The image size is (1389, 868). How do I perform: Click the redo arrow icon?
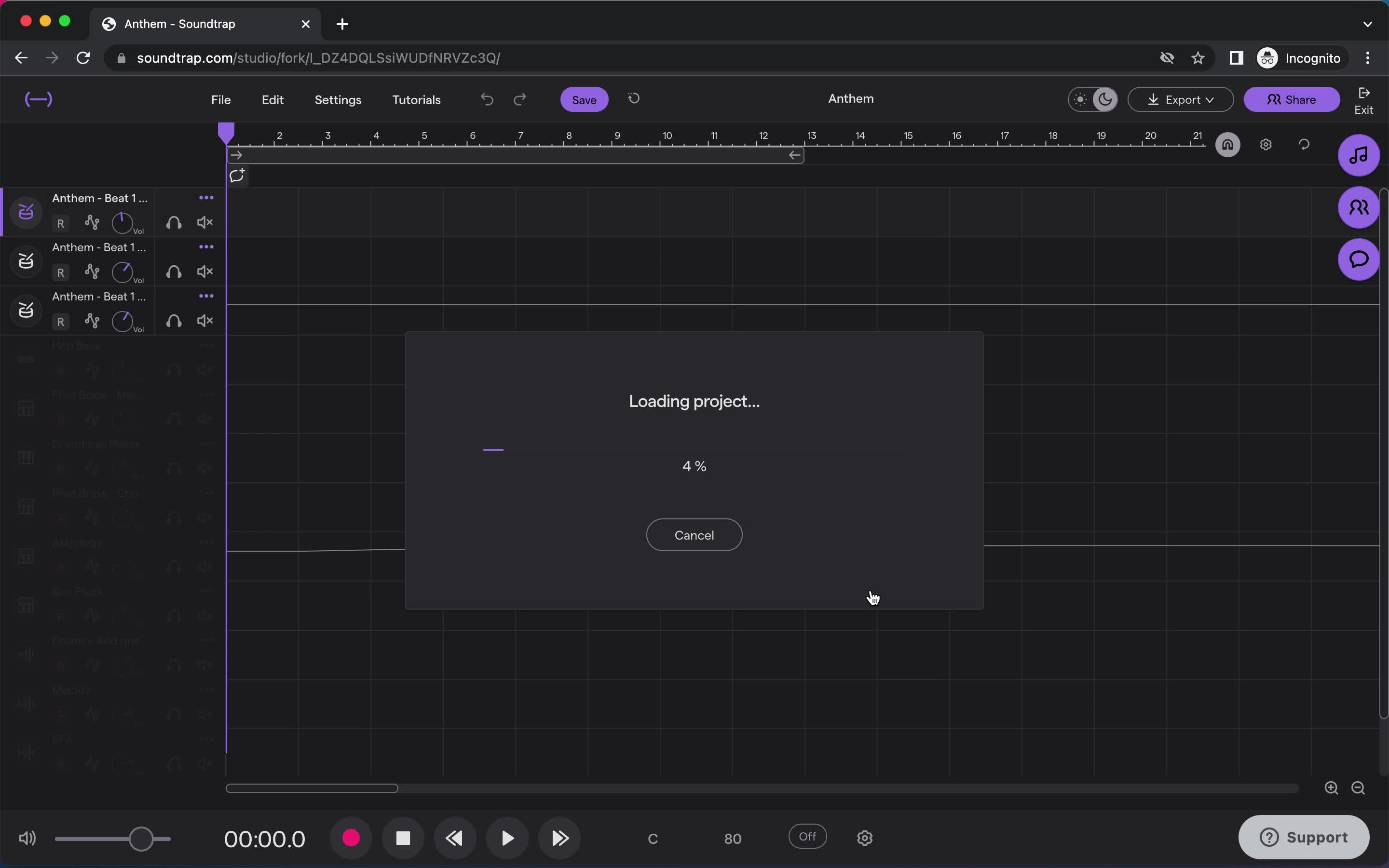click(x=520, y=100)
